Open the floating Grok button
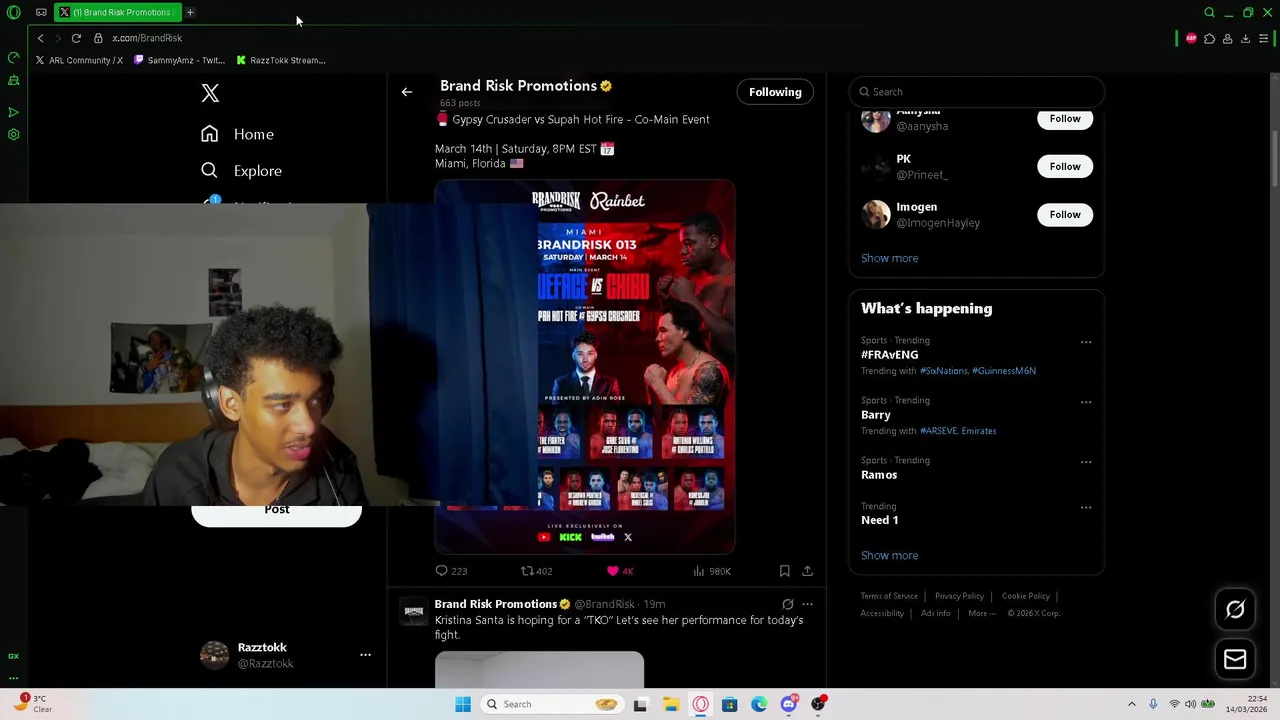This screenshot has width=1280, height=720. (x=1235, y=609)
